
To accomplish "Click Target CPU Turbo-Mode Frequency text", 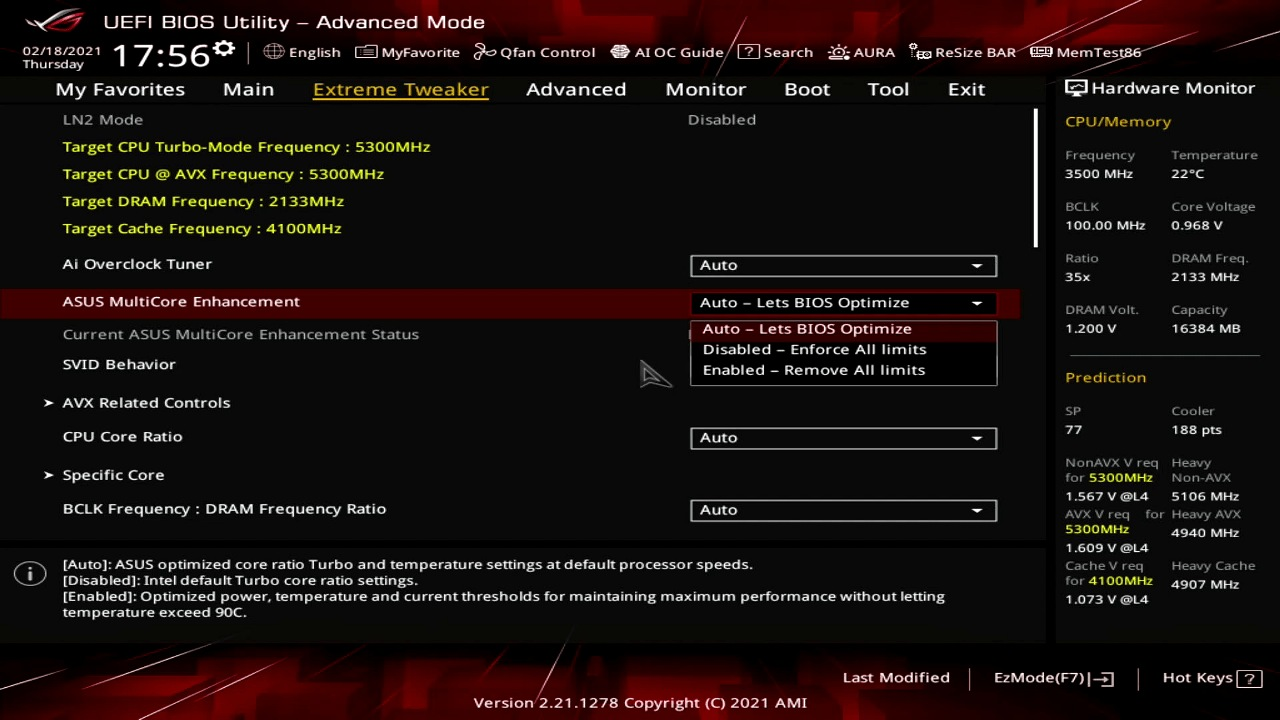I will point(246,147).
